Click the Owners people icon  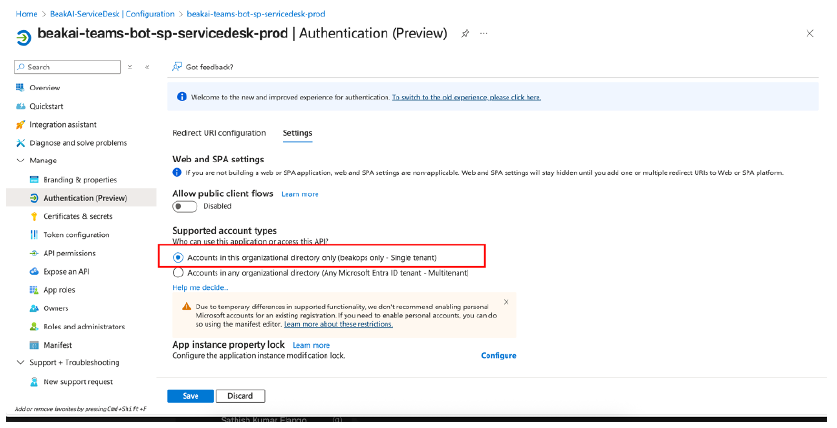coord(34,308)
